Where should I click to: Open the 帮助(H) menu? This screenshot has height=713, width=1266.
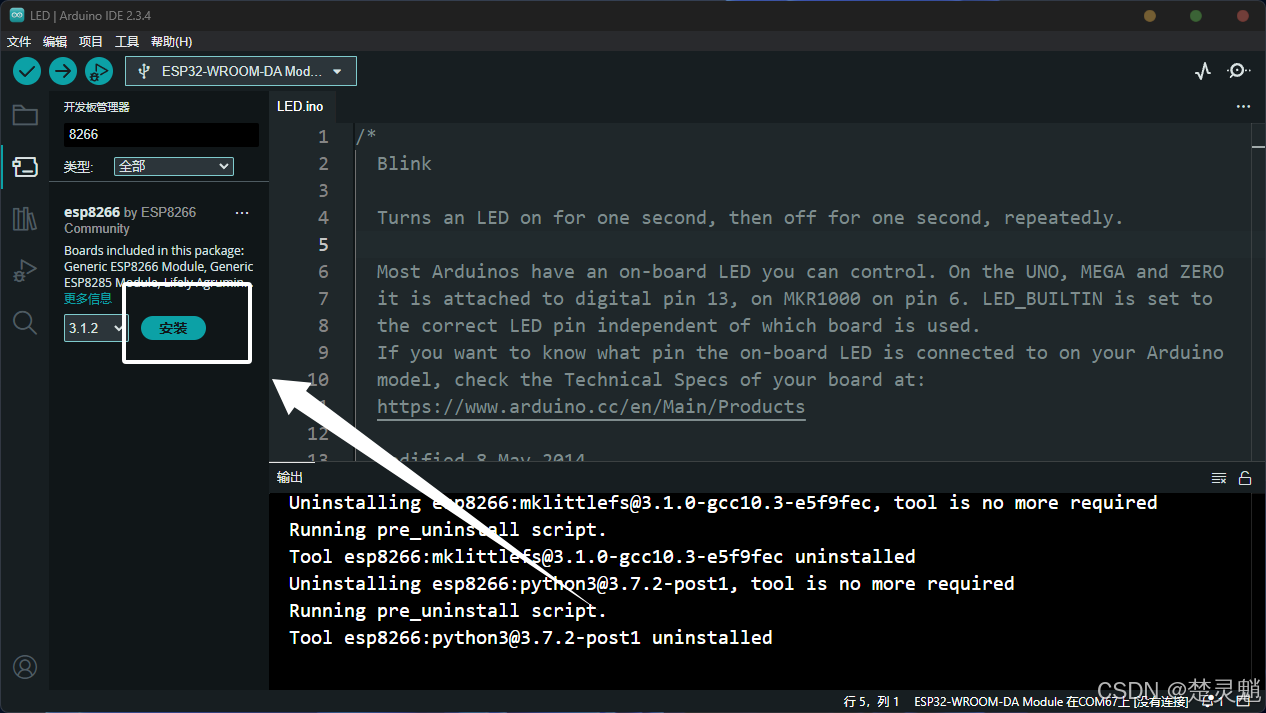point(171,42)
